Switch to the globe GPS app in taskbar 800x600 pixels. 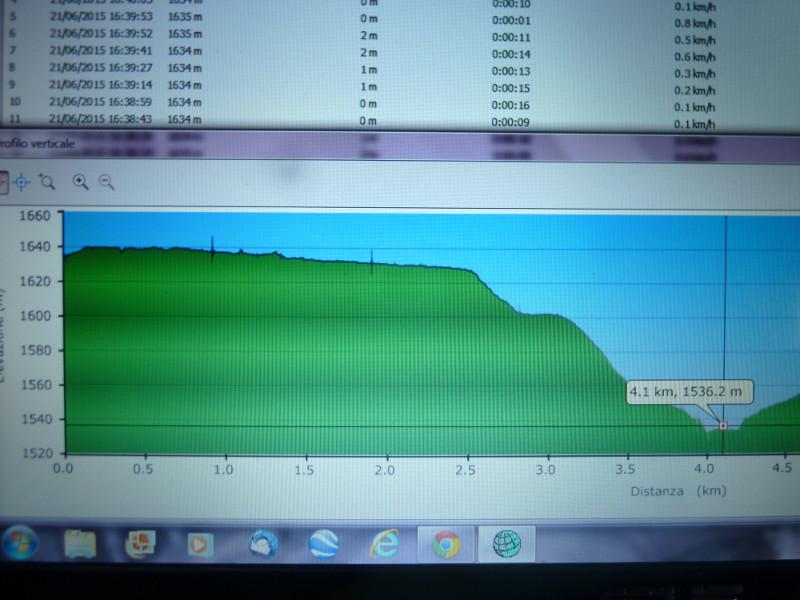tap(507, 544)
